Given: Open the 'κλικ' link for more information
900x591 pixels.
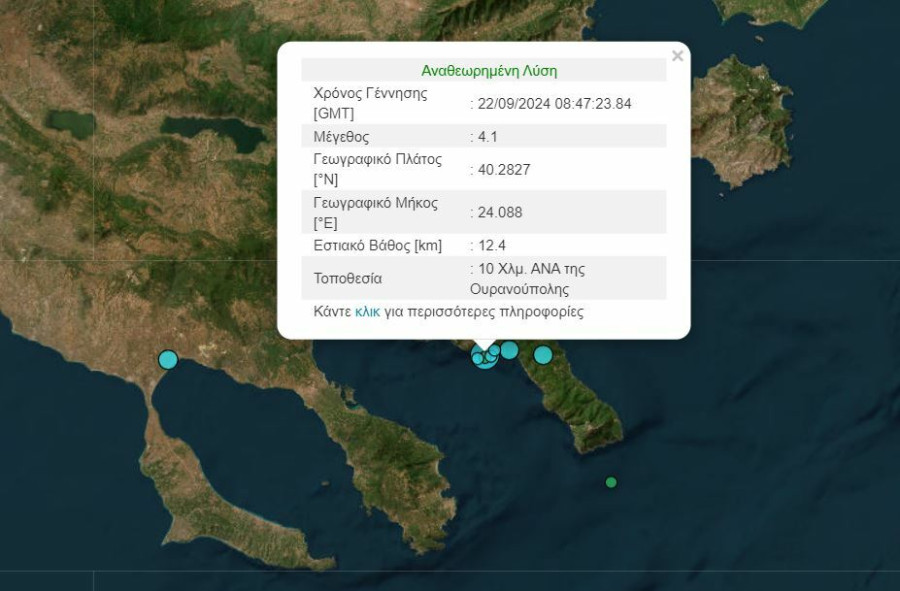Looking at the screenshot, I should [x=367, y=312].
